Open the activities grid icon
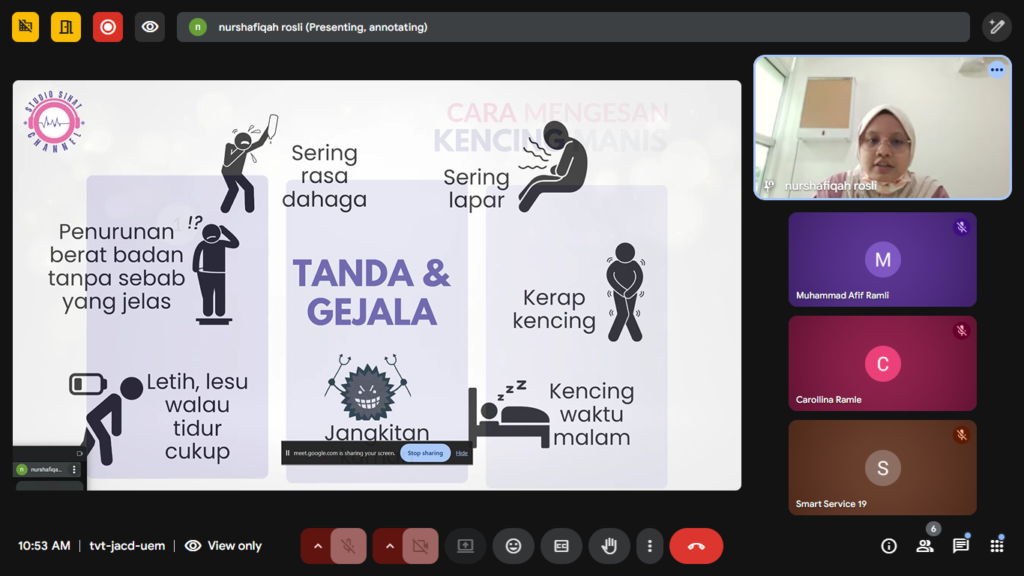The width and height of the screenshot is (1024, 576). [996, 546]
